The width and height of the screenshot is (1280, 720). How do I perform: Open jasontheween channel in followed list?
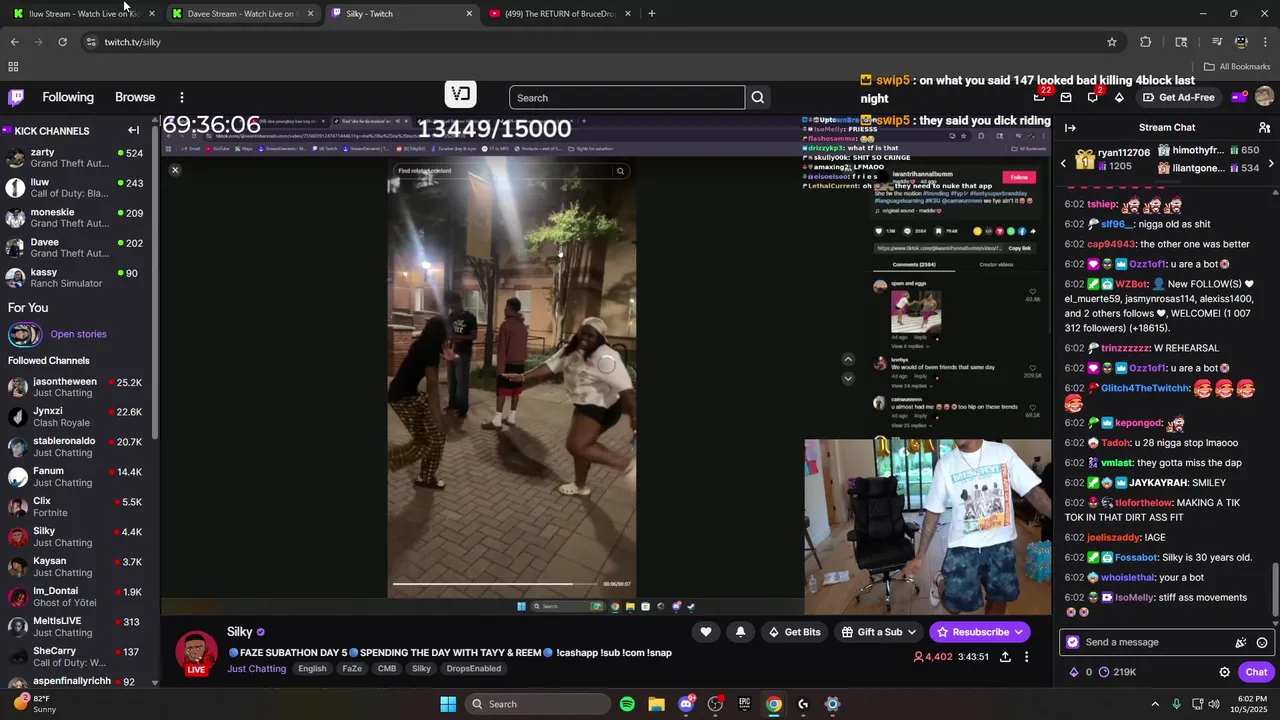(80, 387)
